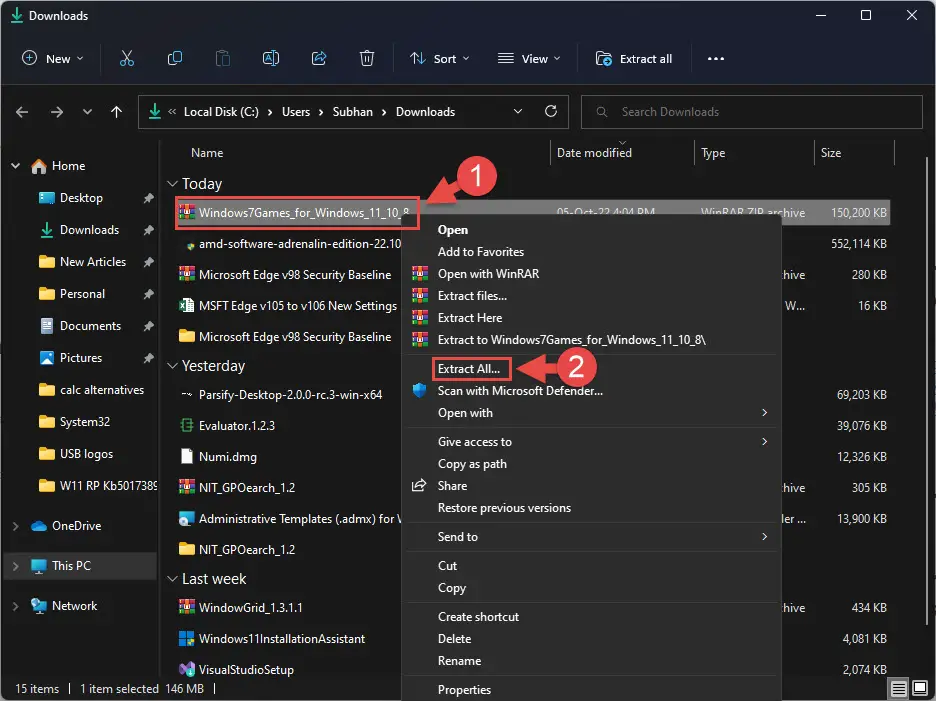Click the OneDrive cloud icon

39,526
